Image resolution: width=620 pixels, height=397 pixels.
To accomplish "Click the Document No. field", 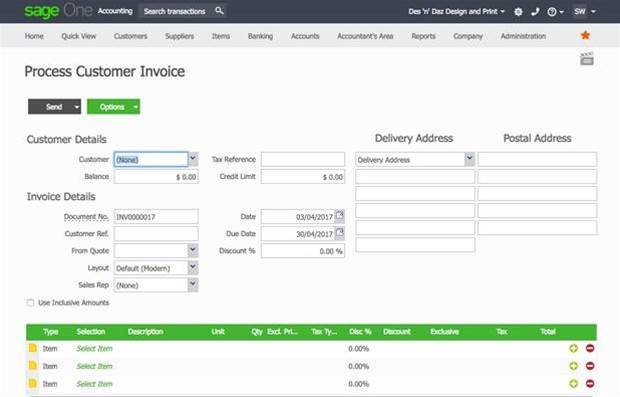I will tap(156, 217).
